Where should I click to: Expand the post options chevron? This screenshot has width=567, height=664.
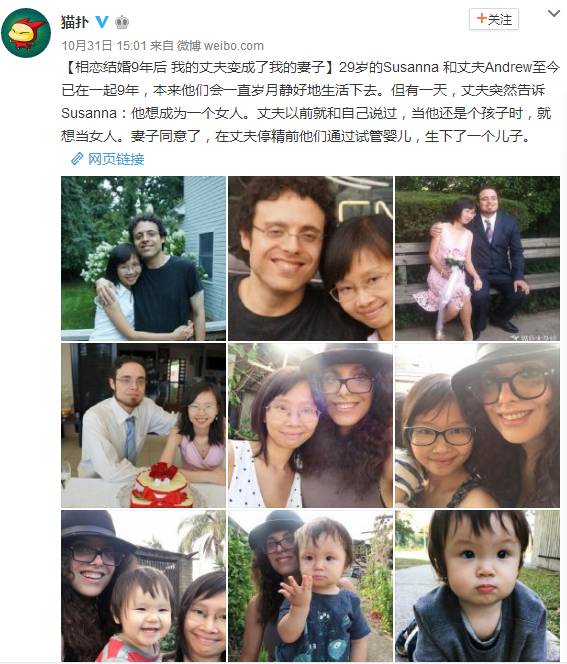553,14
